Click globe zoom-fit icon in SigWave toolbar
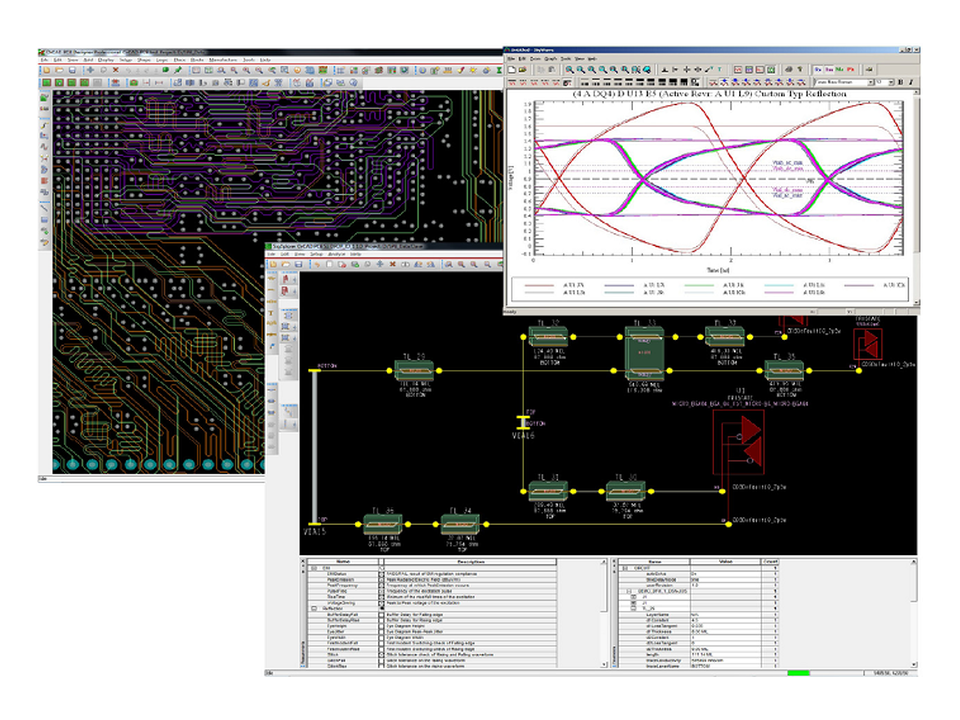Image resolution: width=960 pixels, height=720 pixels. (x=647, y=69)
